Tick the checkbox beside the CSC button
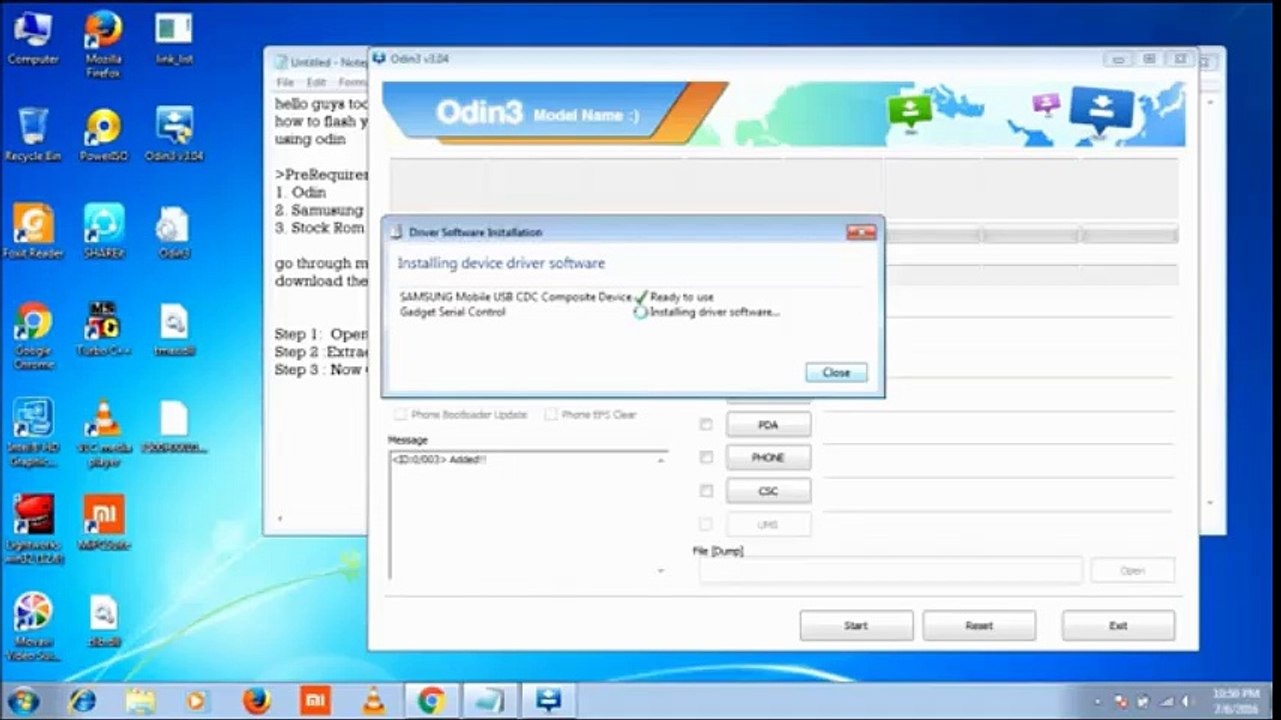 coord(706,491)
